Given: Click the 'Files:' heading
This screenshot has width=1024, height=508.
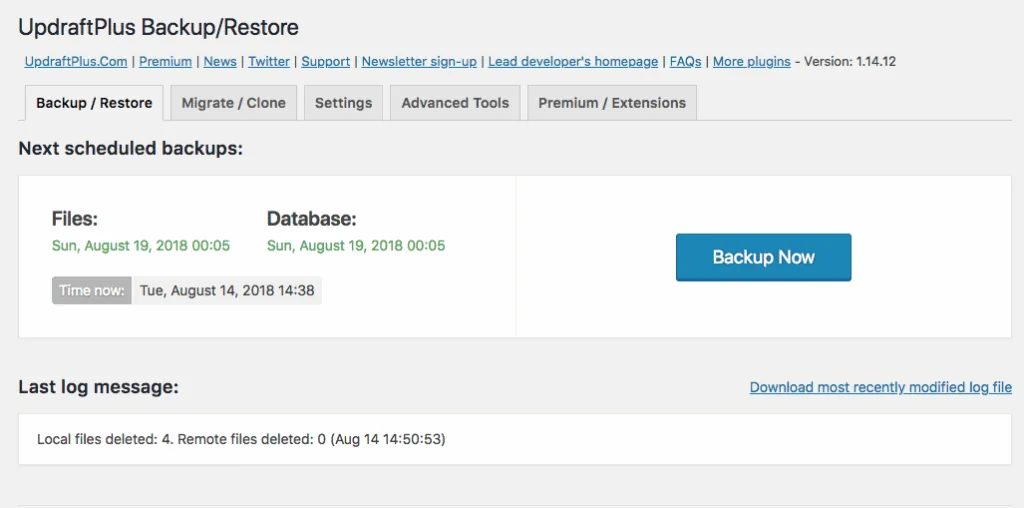Looking at the screenshot, I should point(75,219).
